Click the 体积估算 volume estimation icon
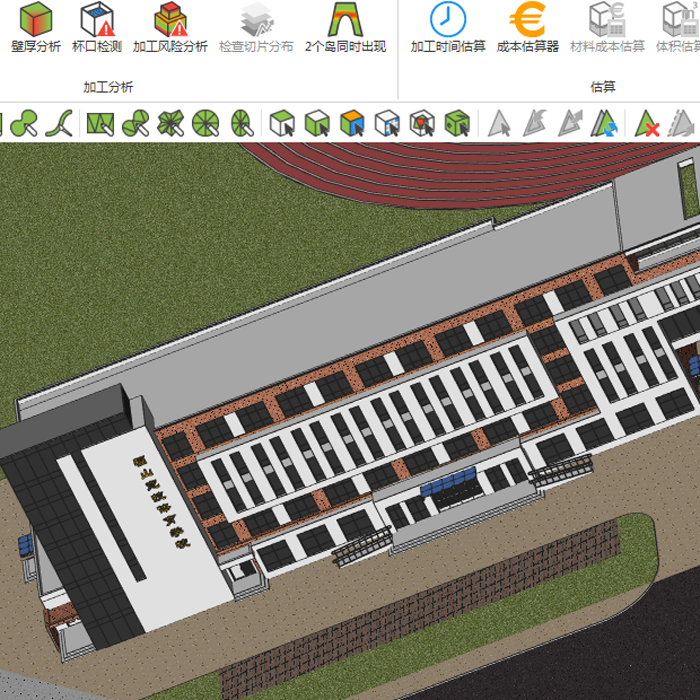Image resolution: width=700 pixels, height=700 pixels. 681,20
